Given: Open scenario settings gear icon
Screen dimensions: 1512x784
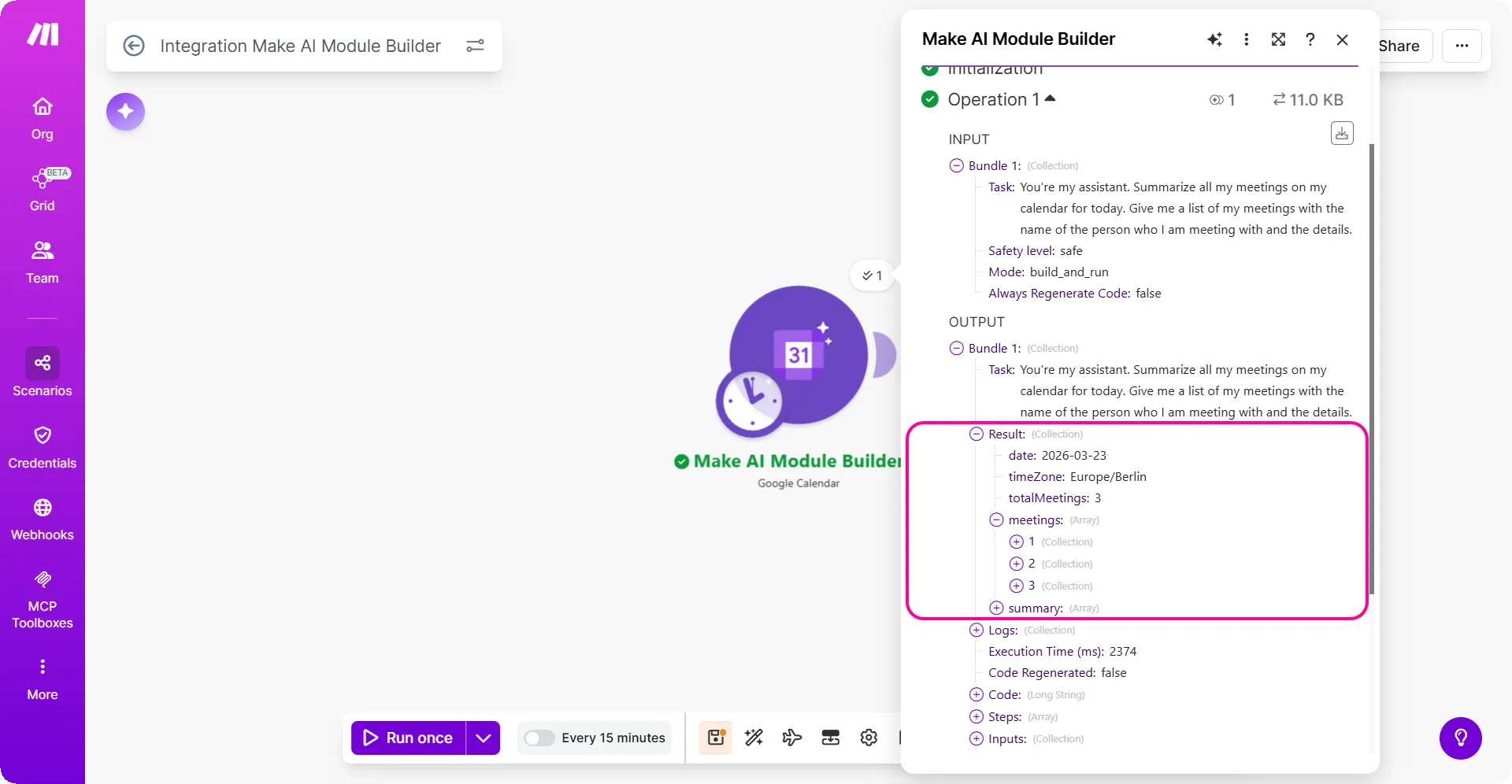Looking at the screenshot, I should tap(869, 738).
